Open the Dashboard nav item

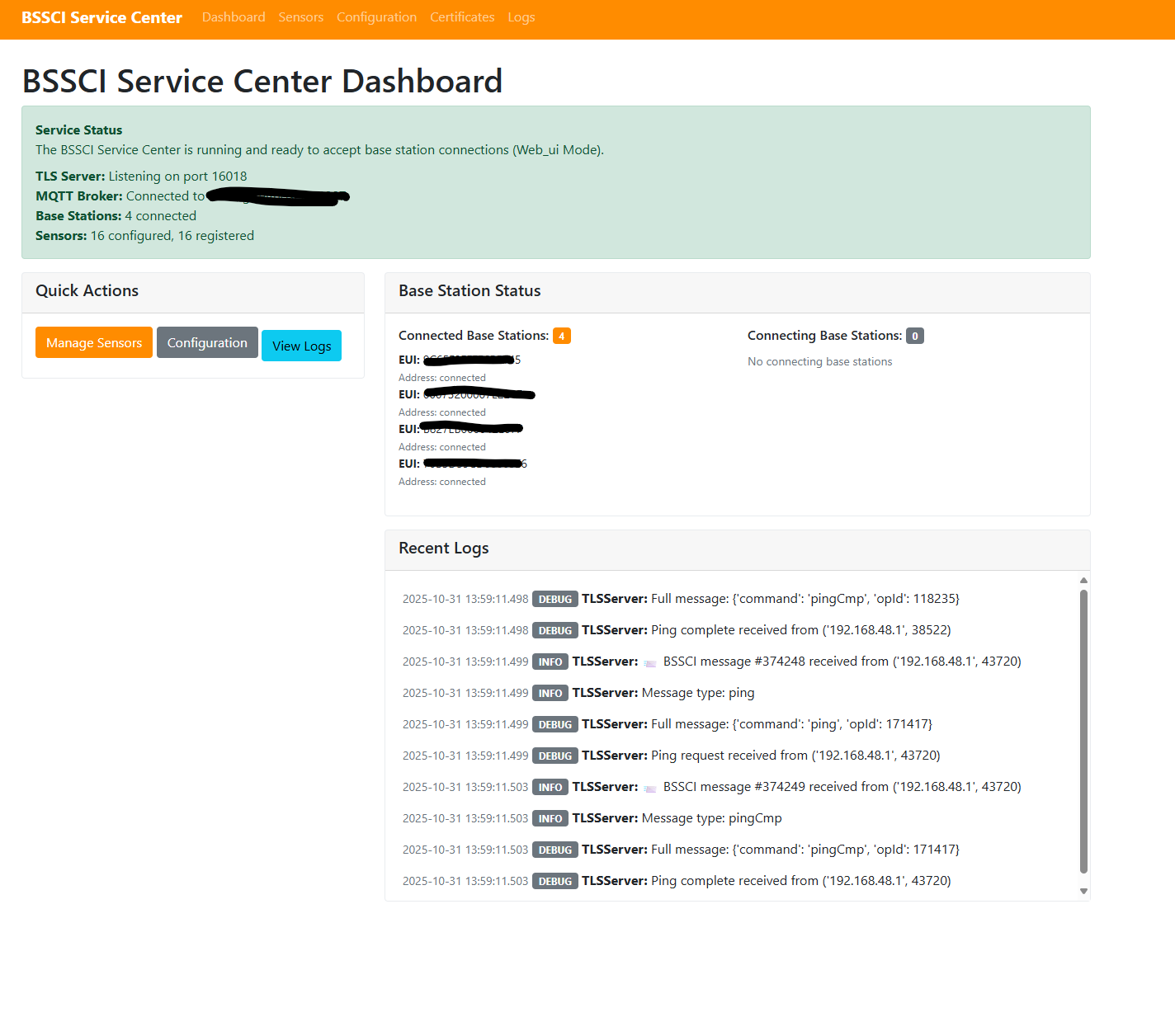click(234, 17)
